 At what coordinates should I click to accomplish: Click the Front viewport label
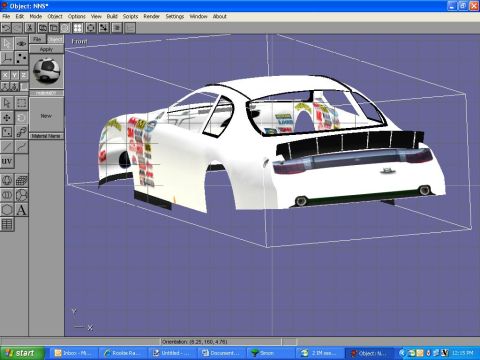tap(79, 41)
